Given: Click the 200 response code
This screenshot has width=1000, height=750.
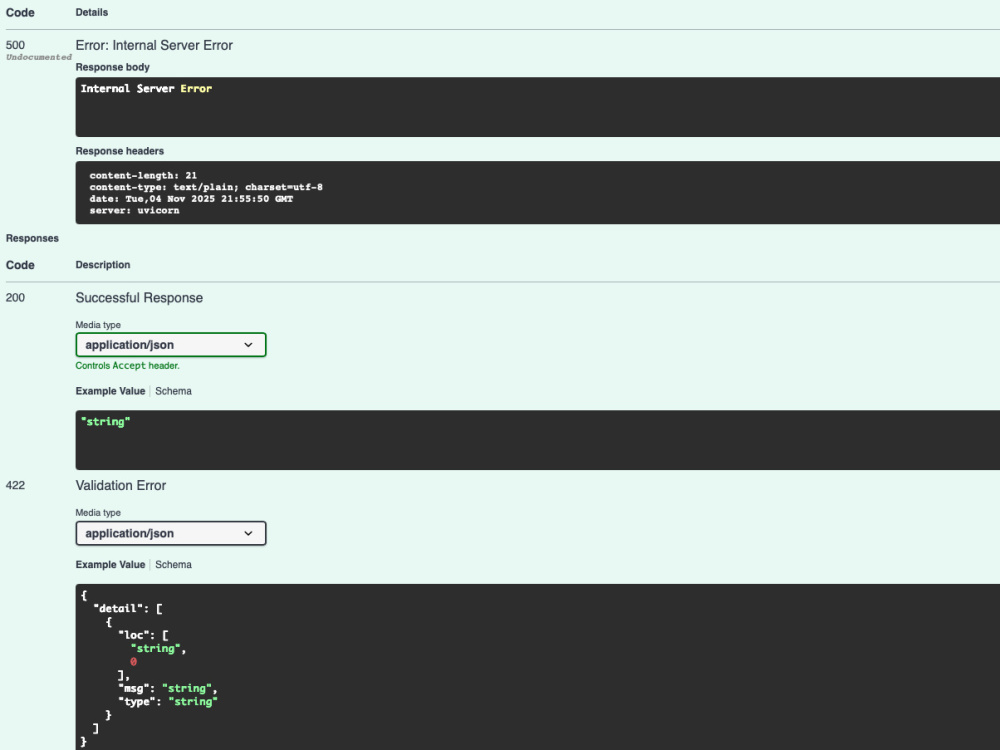Looking at the screenshot, I should tap(15, 298).
